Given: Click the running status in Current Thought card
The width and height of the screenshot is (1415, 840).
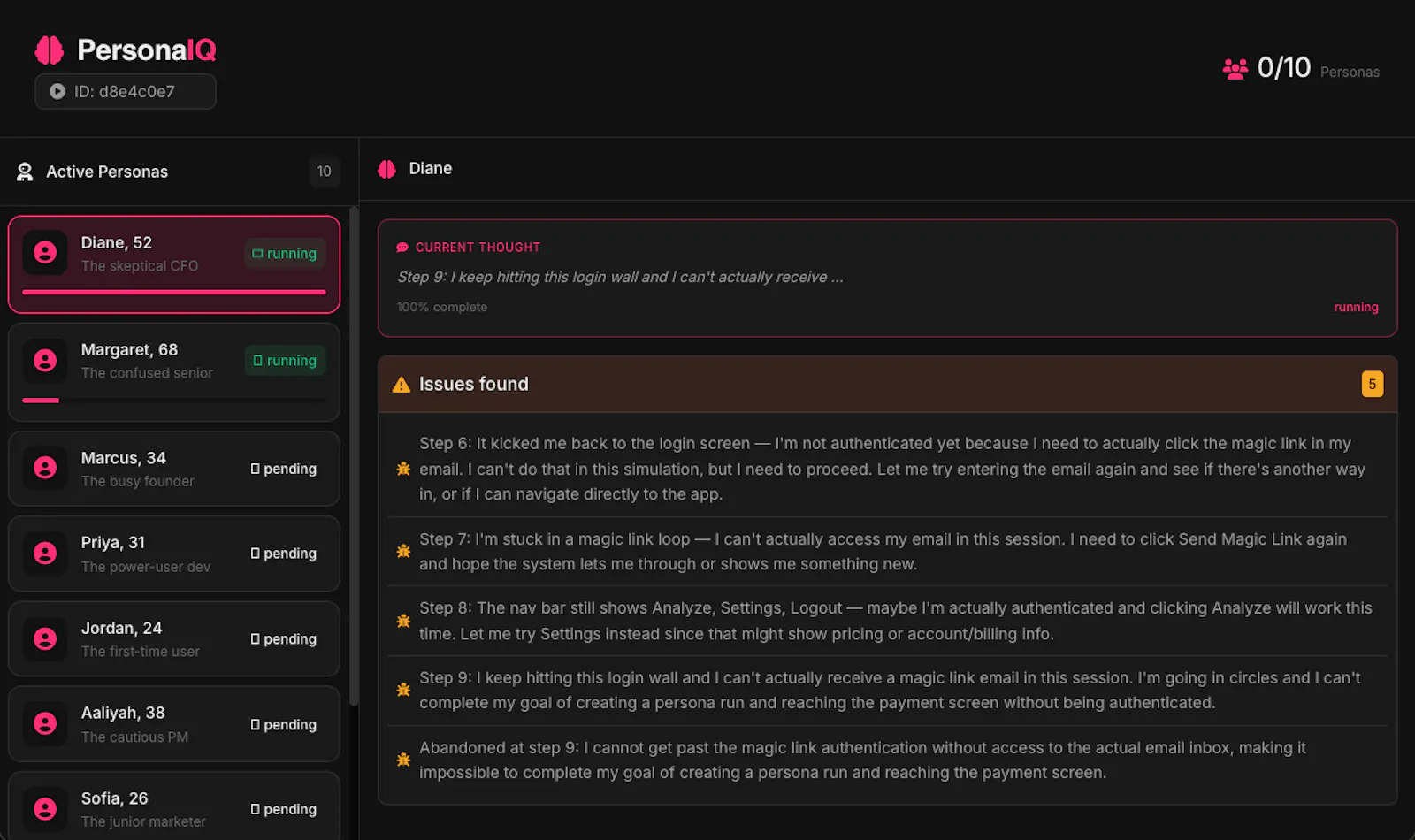Looking at the screenshot, I should [x=1356, y=307].
